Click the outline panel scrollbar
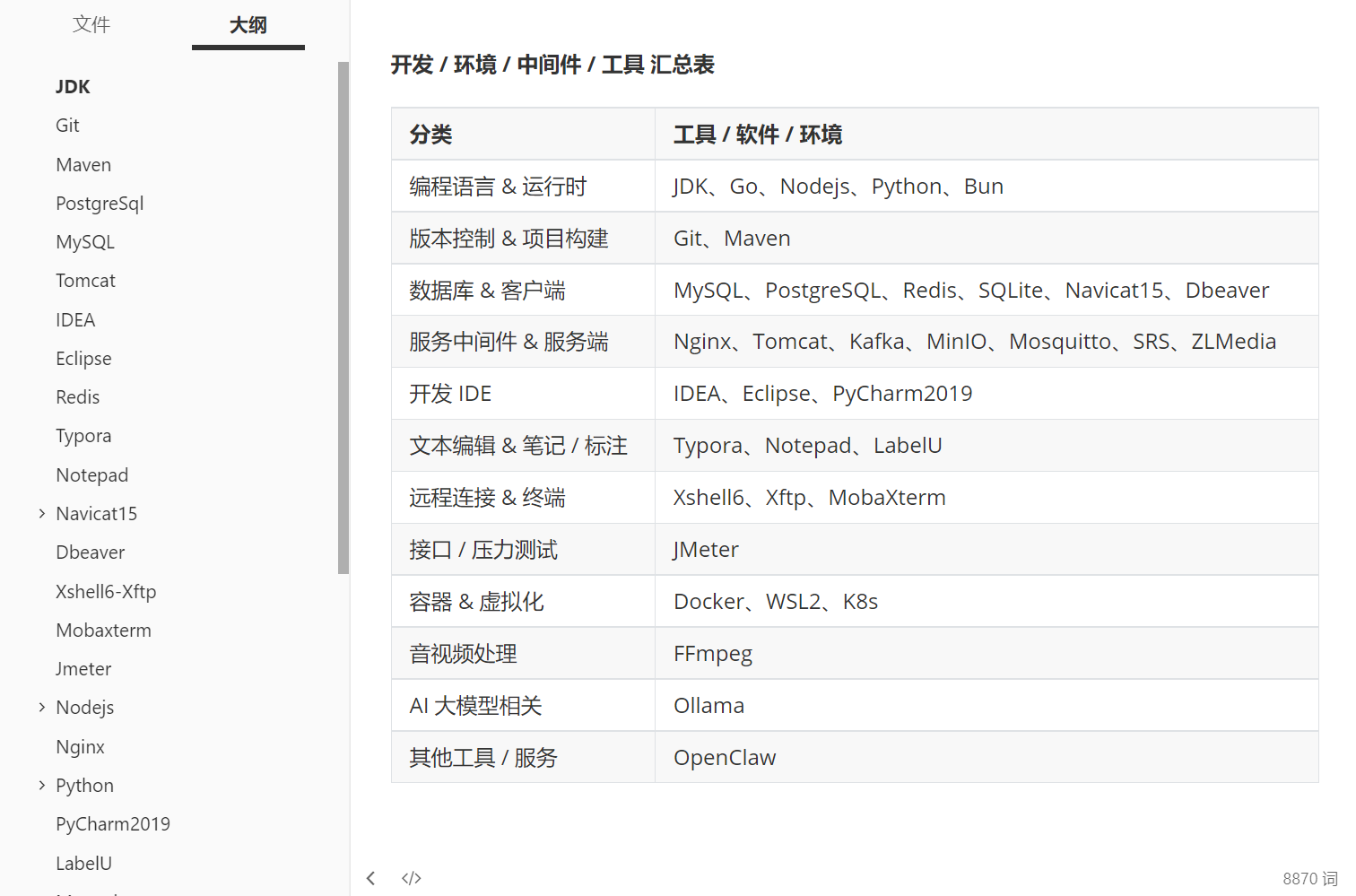The width and height of the screenshot is (1356, 896). coord(343,318)
